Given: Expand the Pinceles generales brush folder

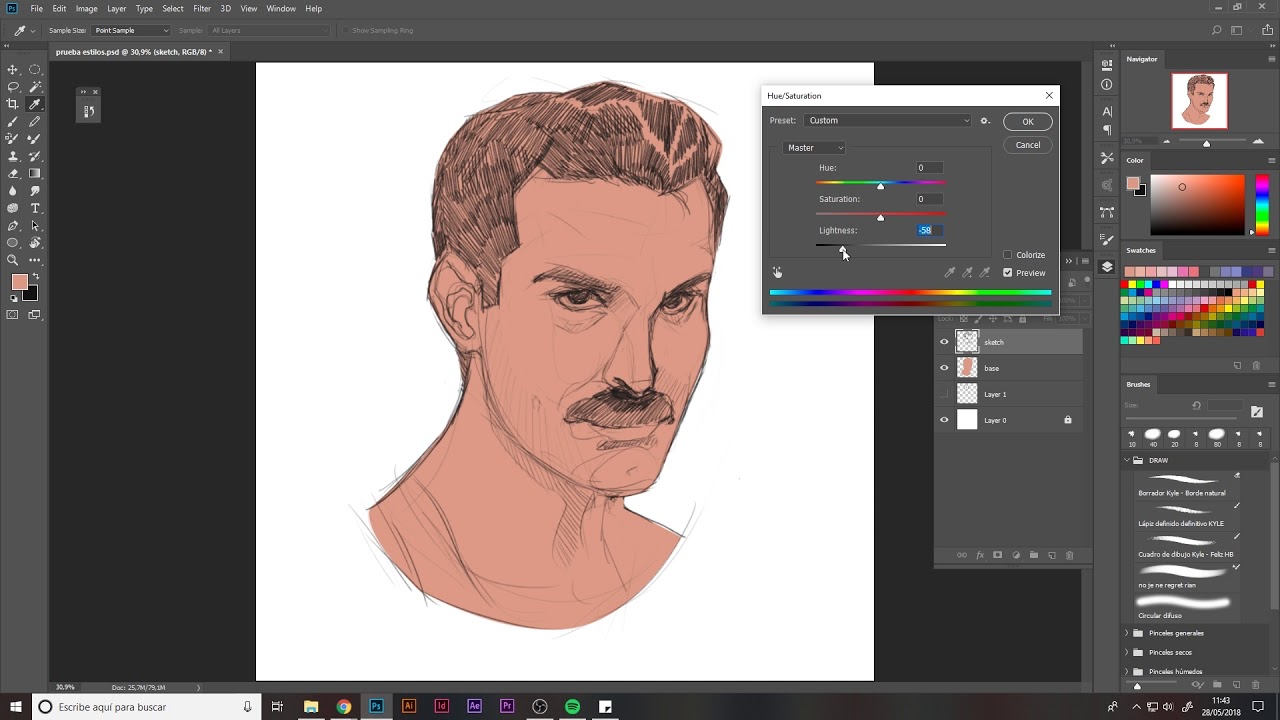Looking at the screenshot, I should click(x=1127, y=633).
